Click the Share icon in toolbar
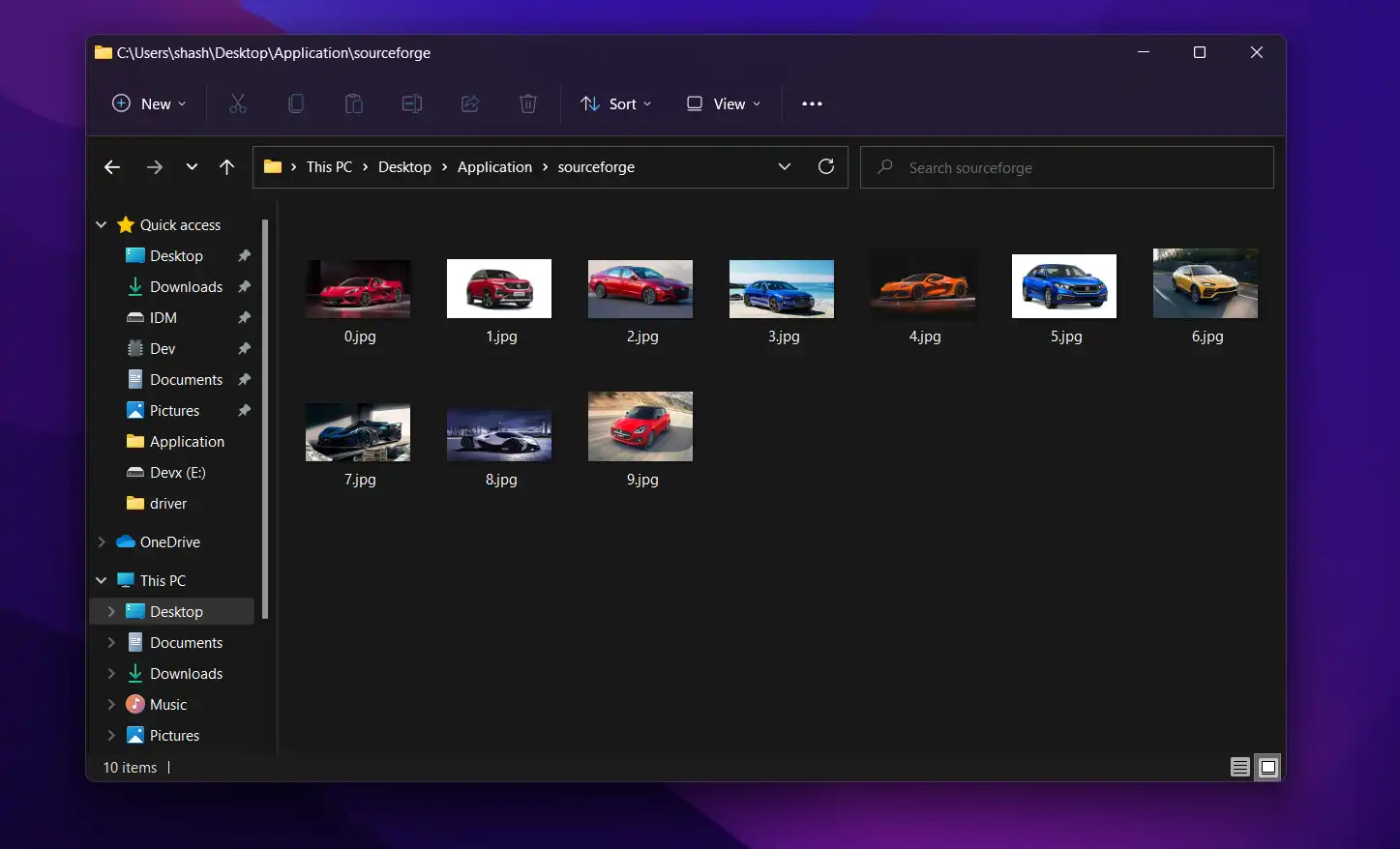This screenshot has height=849, width=1400. click(x=470, y=103)
